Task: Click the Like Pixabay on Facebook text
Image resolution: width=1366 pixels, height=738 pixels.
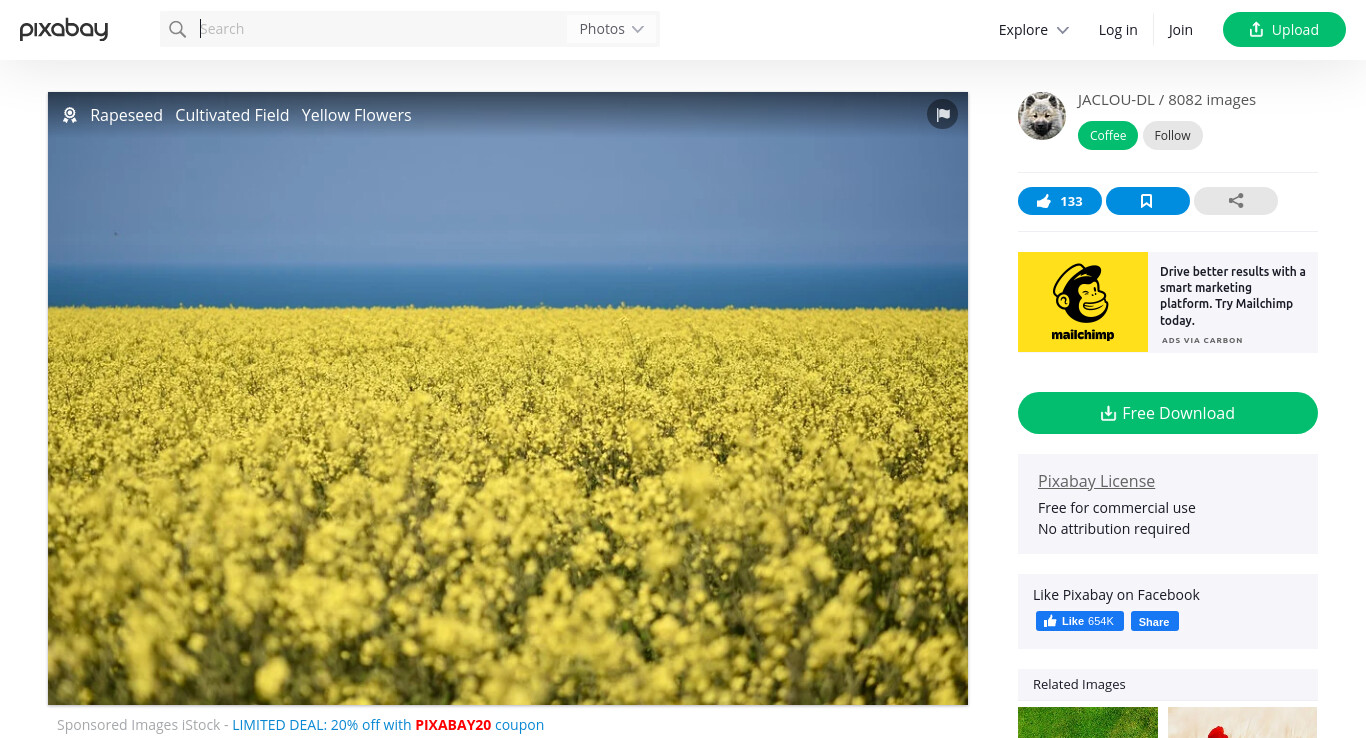Action: [x=1116, y=595]
